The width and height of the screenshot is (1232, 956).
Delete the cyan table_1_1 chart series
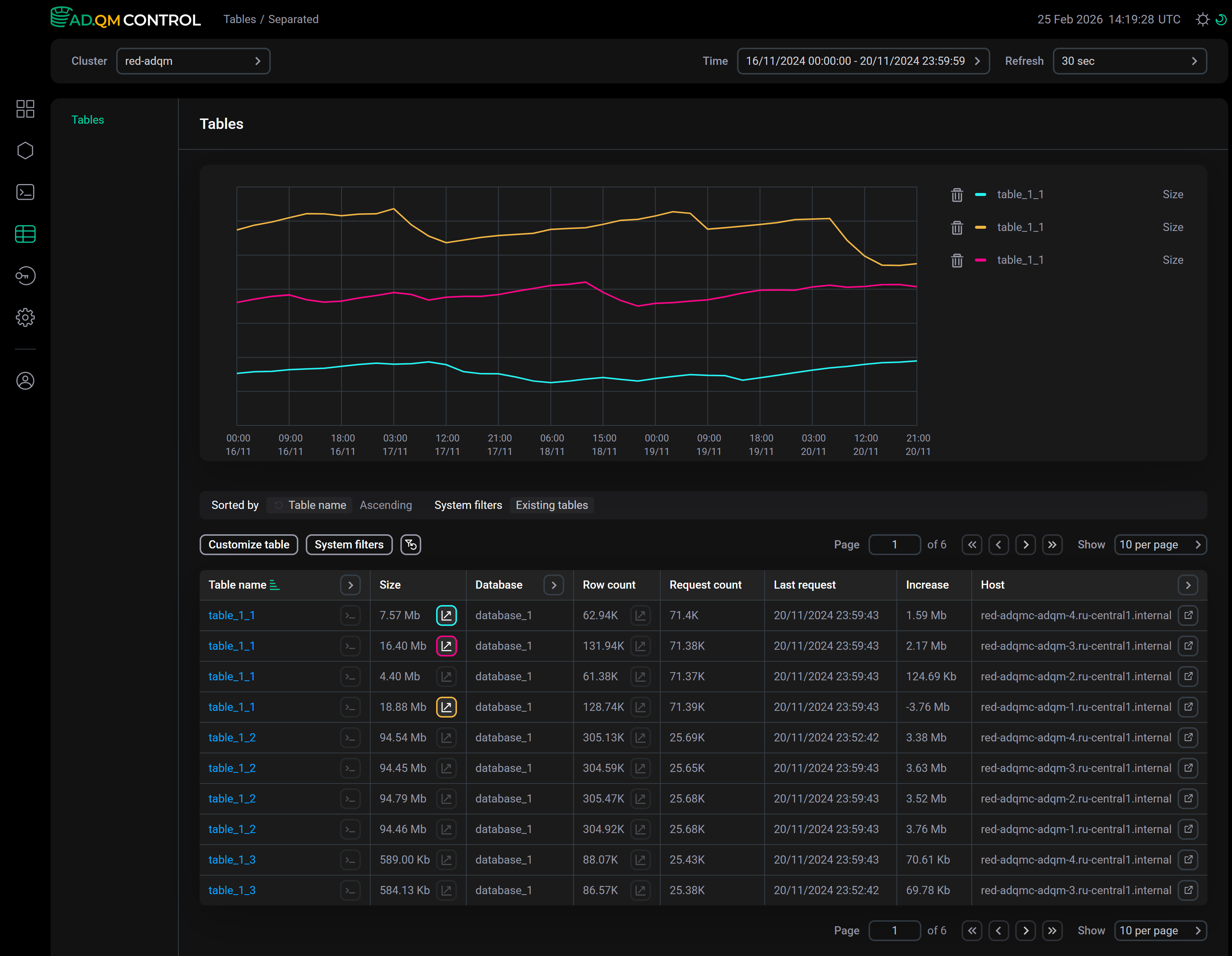[x=957, y=195]
